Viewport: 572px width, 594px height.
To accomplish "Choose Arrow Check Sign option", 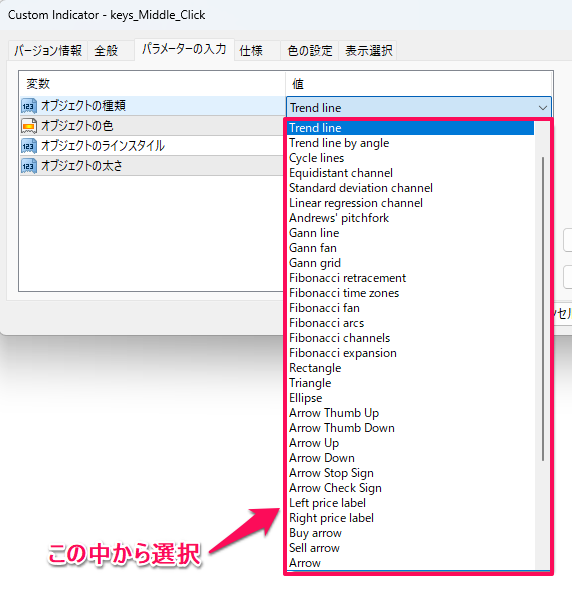I will [410, 488].
